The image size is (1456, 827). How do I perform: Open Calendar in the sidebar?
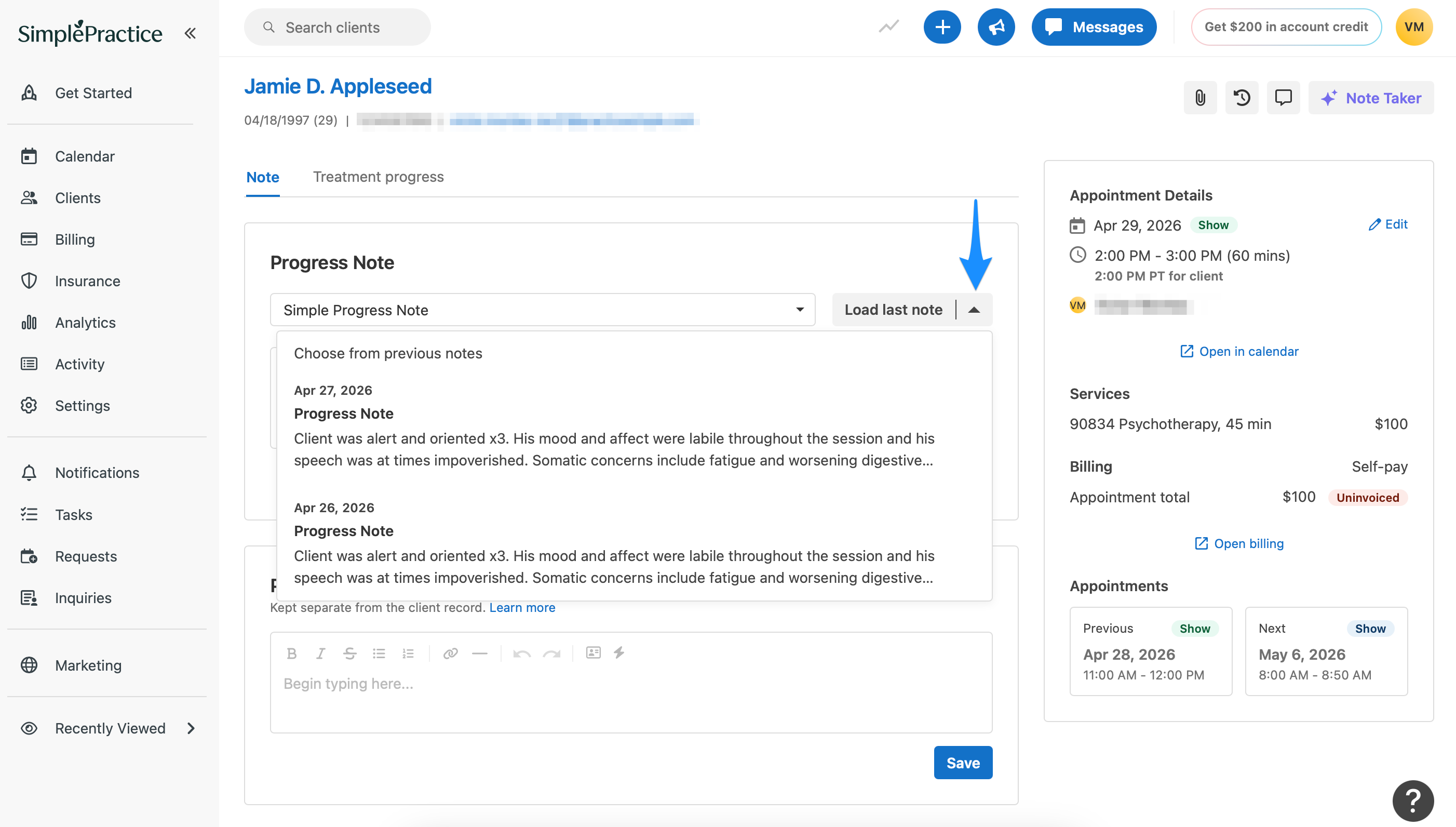click(85, 156)
